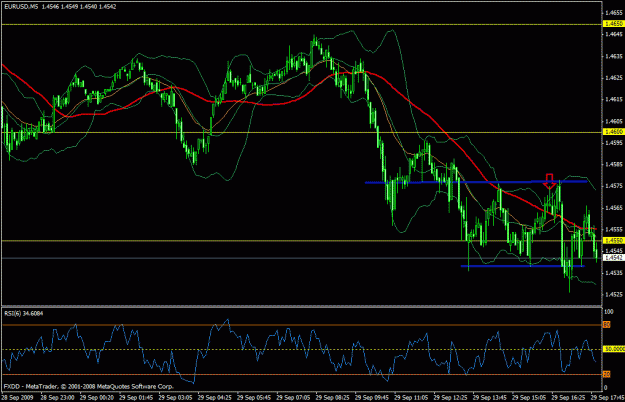
Task: Select the thick red moving average line
Action: point(299,98)
